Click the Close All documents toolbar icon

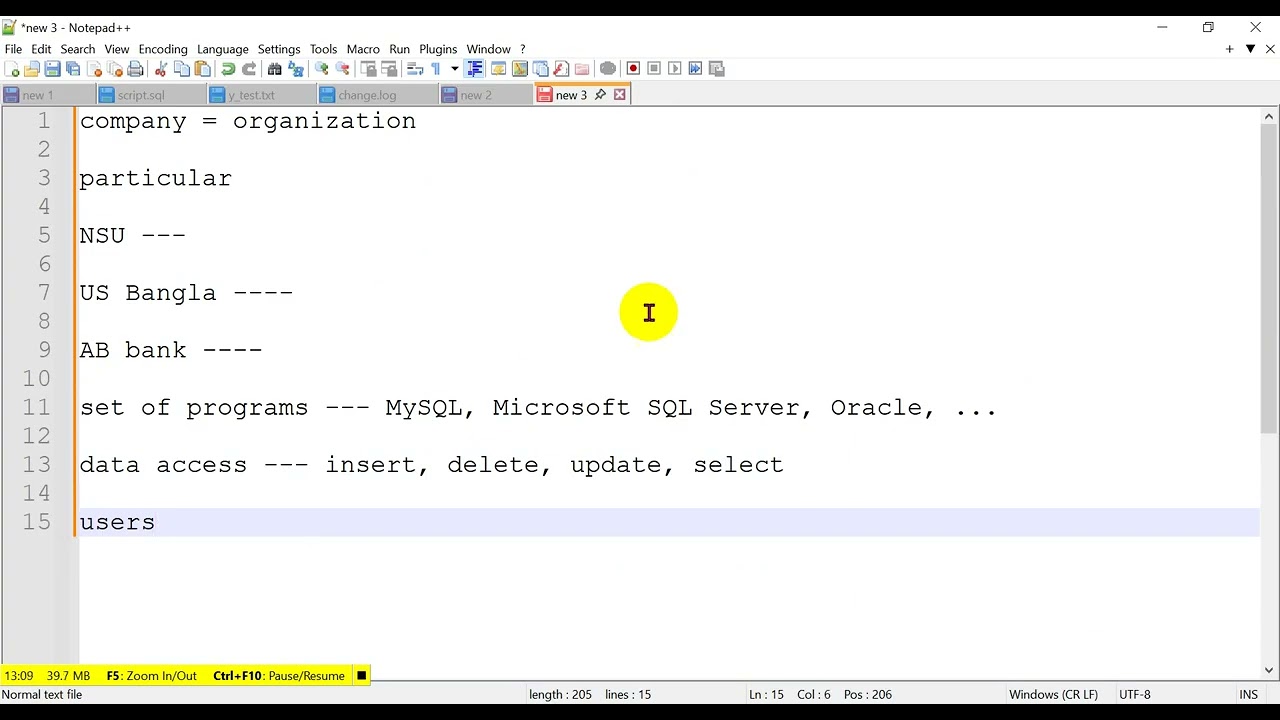tap(115, 69)
